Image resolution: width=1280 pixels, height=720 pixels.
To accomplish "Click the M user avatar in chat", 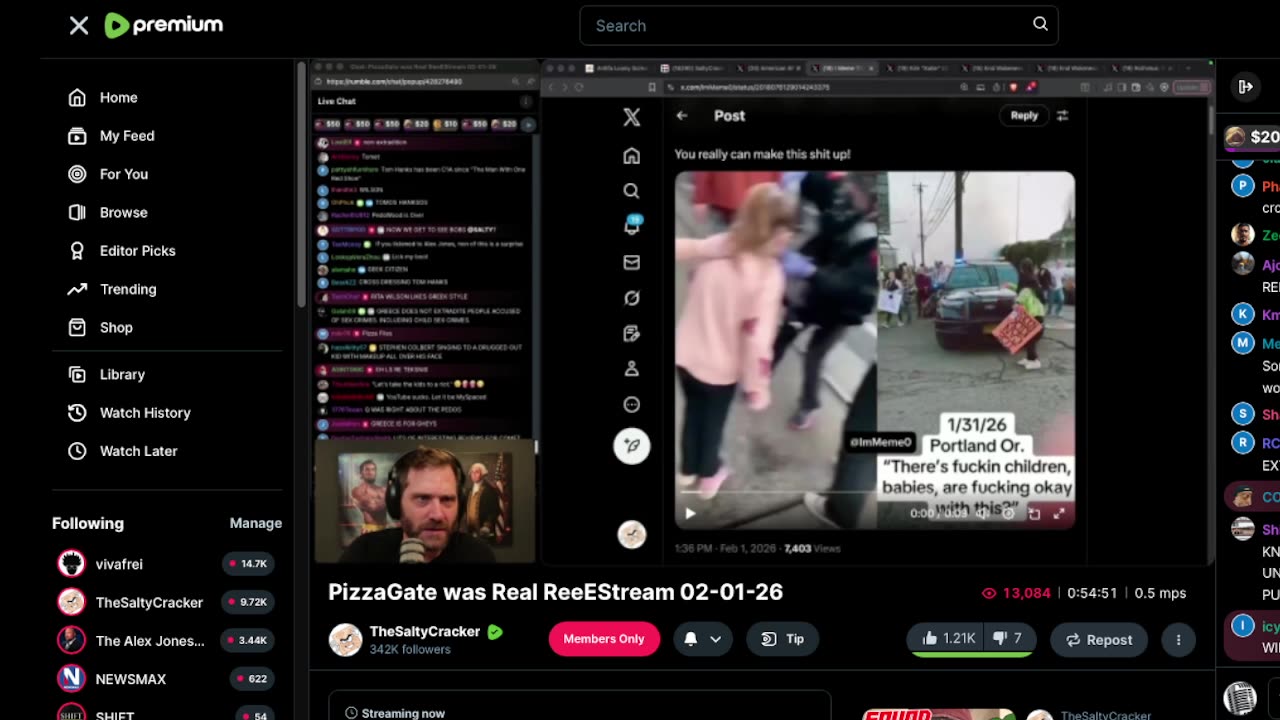I will pyautogui.click(x=1242, y=343).
